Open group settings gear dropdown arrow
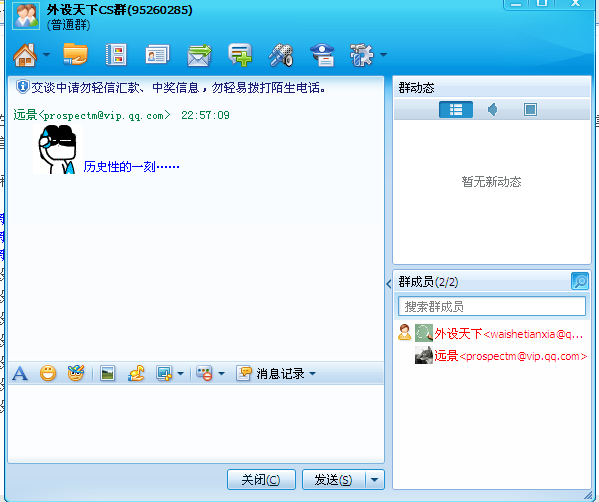The image size is (599, 502). click(x=384, y=55)
